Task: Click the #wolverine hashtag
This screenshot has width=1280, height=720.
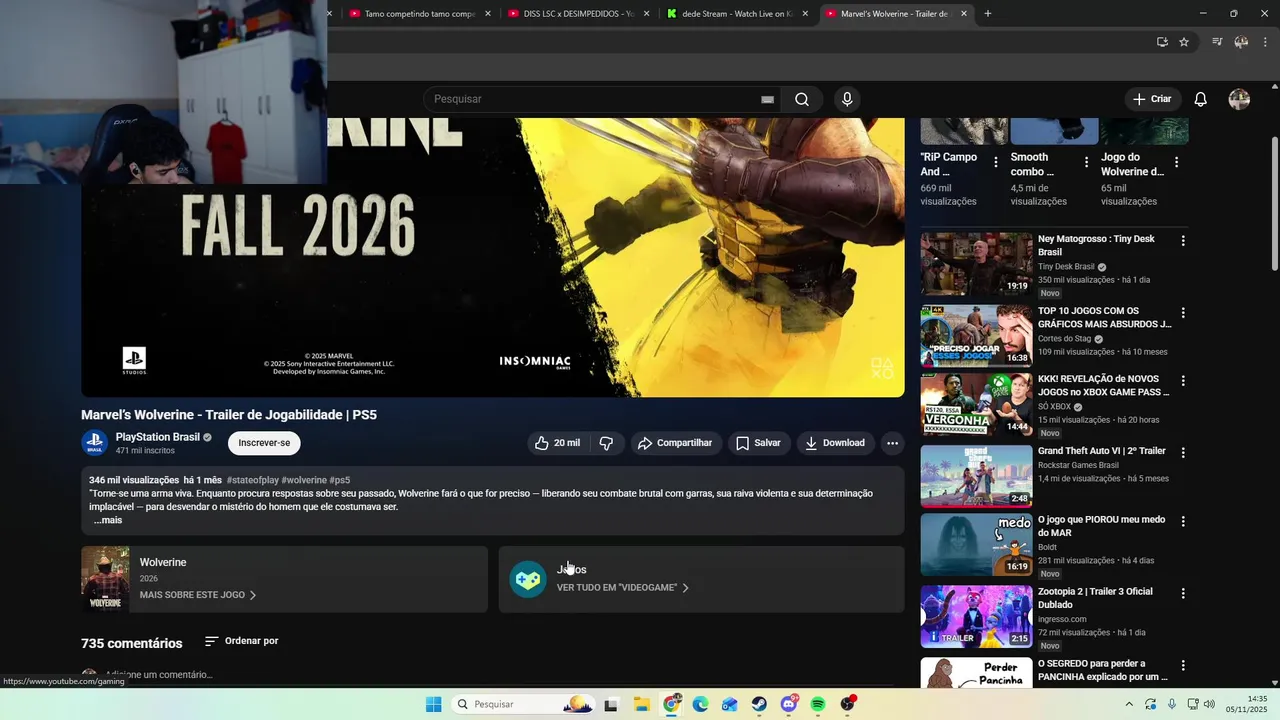Action: point(304,480)
